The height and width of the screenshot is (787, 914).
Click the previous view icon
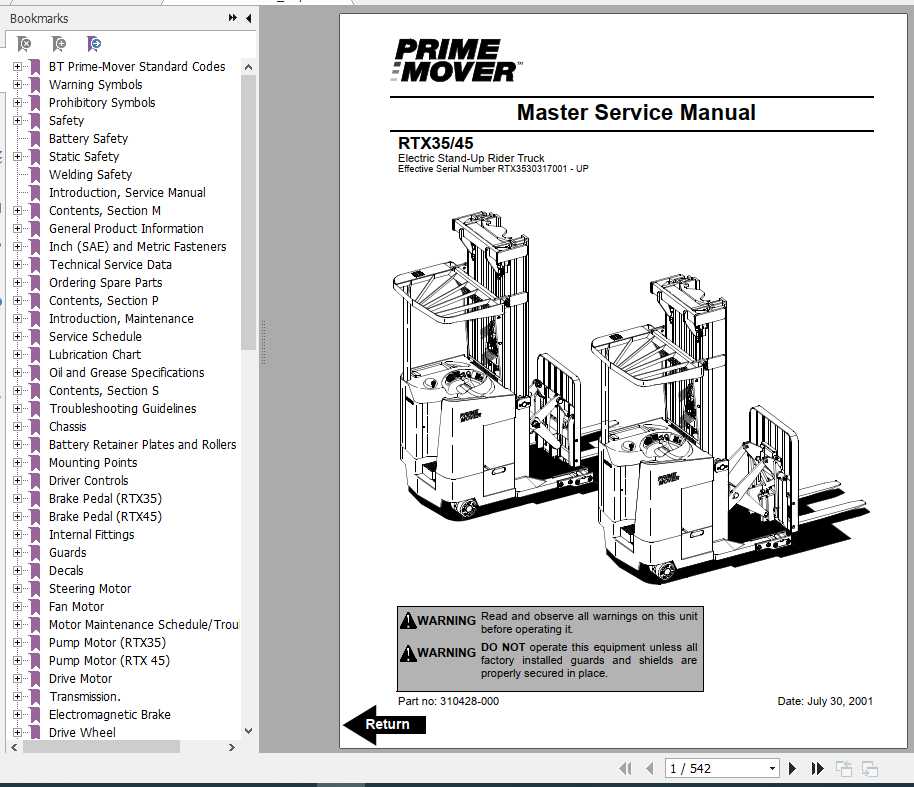(x=843, y=768)
